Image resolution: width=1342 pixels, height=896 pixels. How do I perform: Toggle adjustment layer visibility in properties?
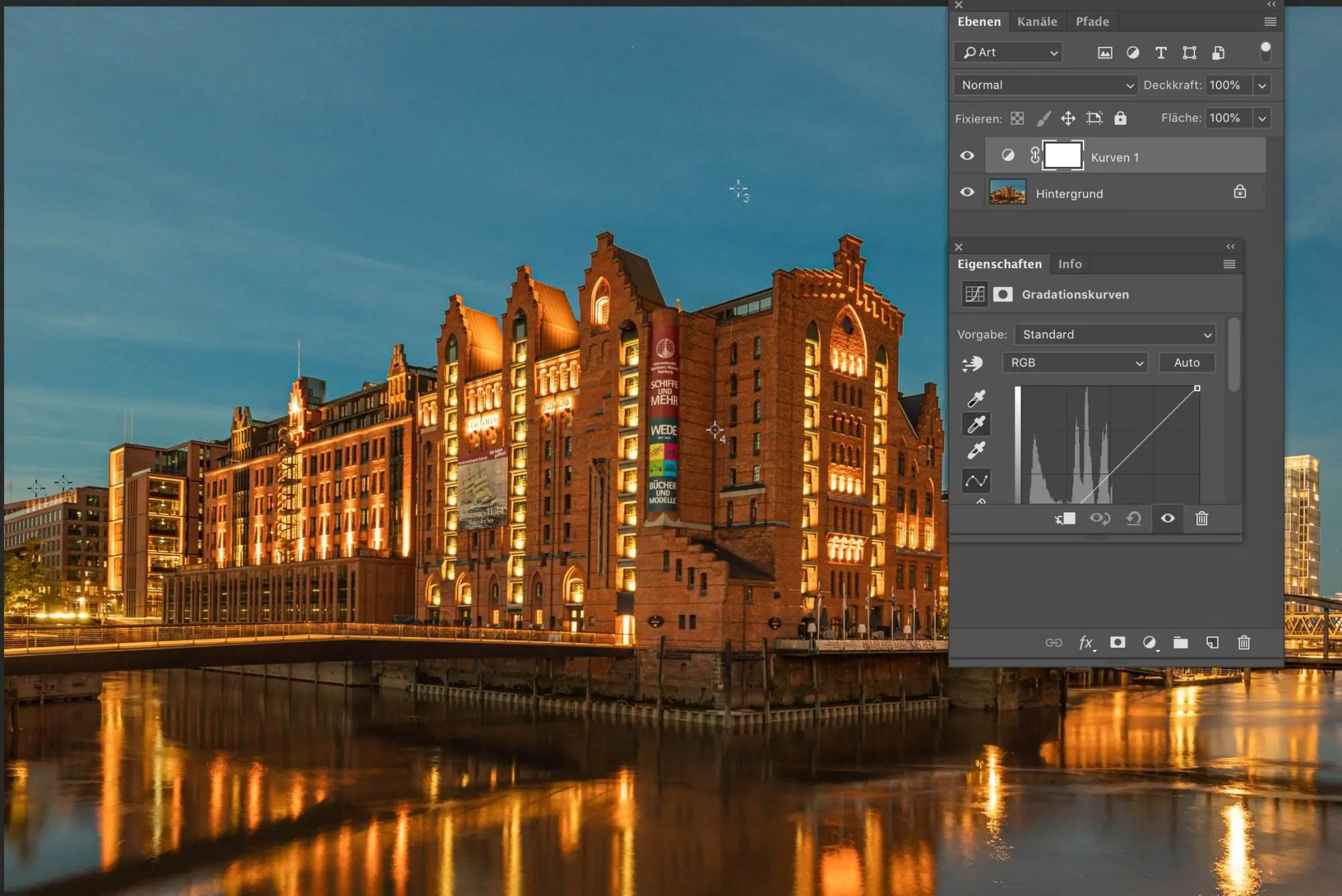[x=1168, y=518]
